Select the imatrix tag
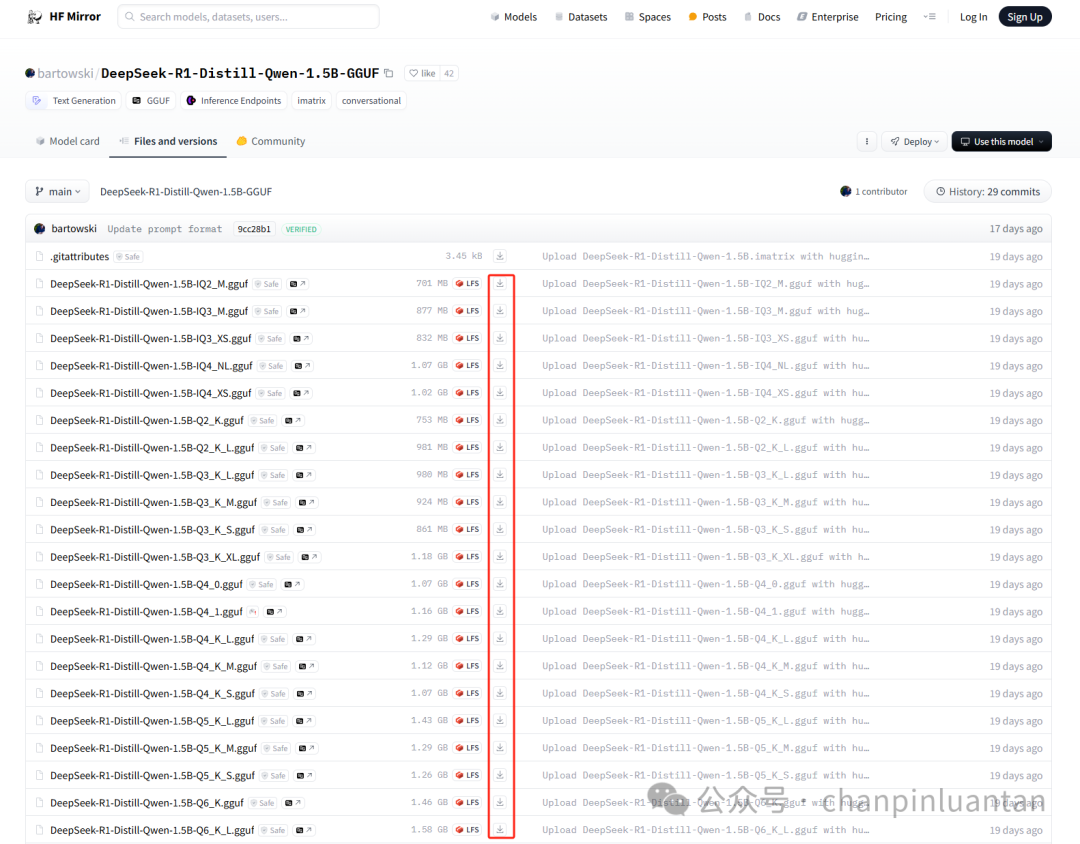The height and width of the screenshot is (844, 1080). (x=311, y=101)
